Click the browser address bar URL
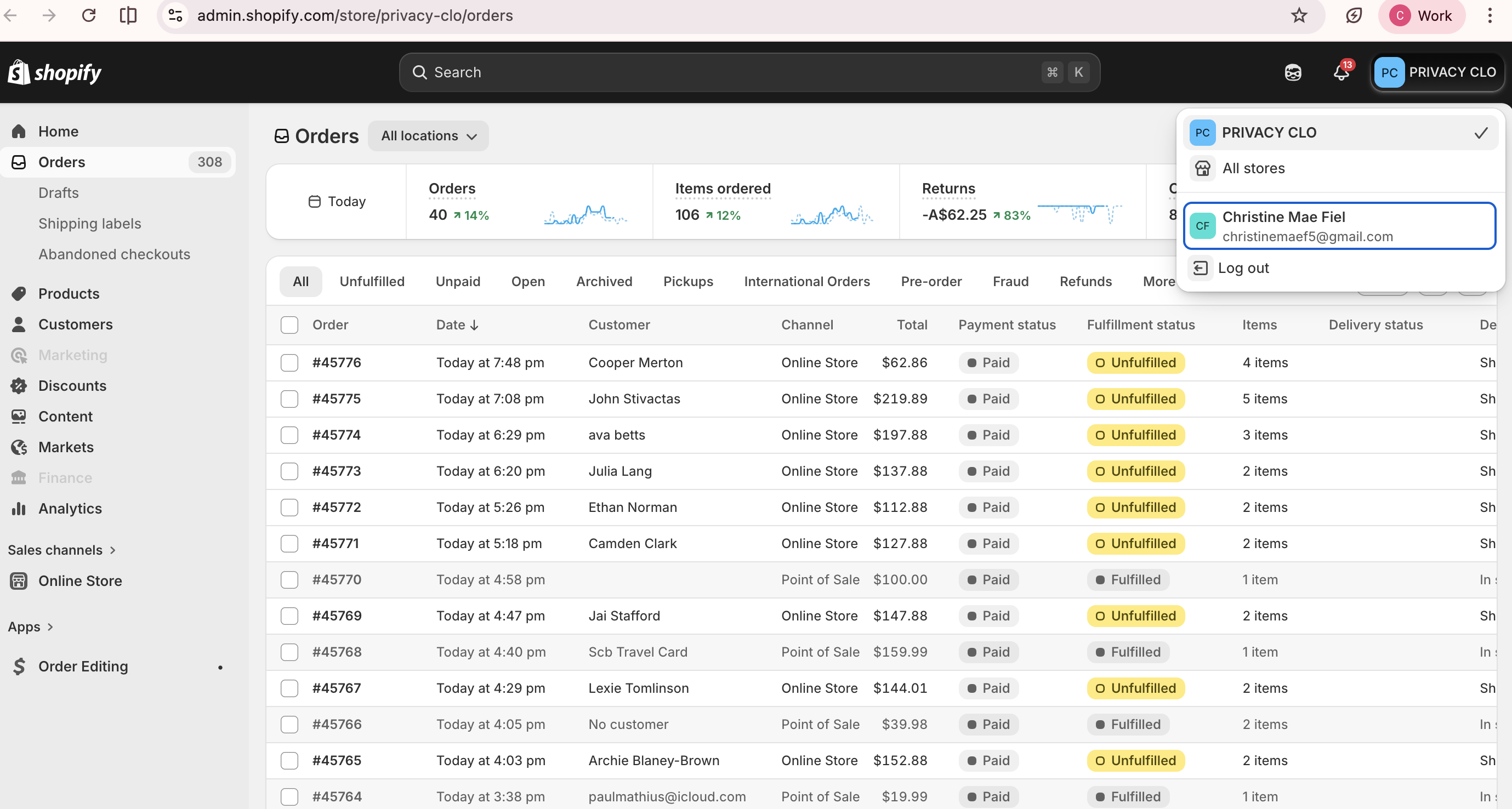Image resolution: width=1512 pixels, height=809 pixels. tap(355, 15)
